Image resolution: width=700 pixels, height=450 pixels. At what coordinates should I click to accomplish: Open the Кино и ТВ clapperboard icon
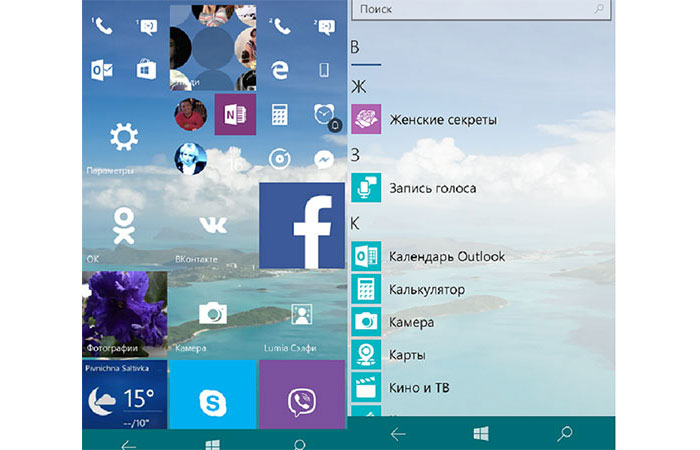(x=366, y=388)
